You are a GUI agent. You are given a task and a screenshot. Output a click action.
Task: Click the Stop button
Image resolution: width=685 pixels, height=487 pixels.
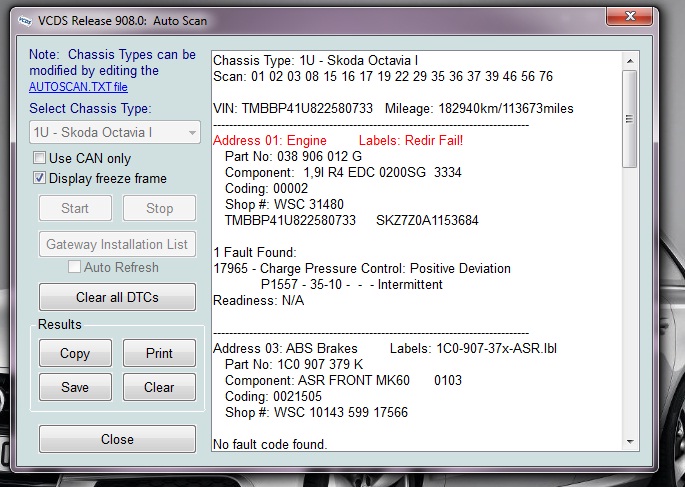[159, 208]
